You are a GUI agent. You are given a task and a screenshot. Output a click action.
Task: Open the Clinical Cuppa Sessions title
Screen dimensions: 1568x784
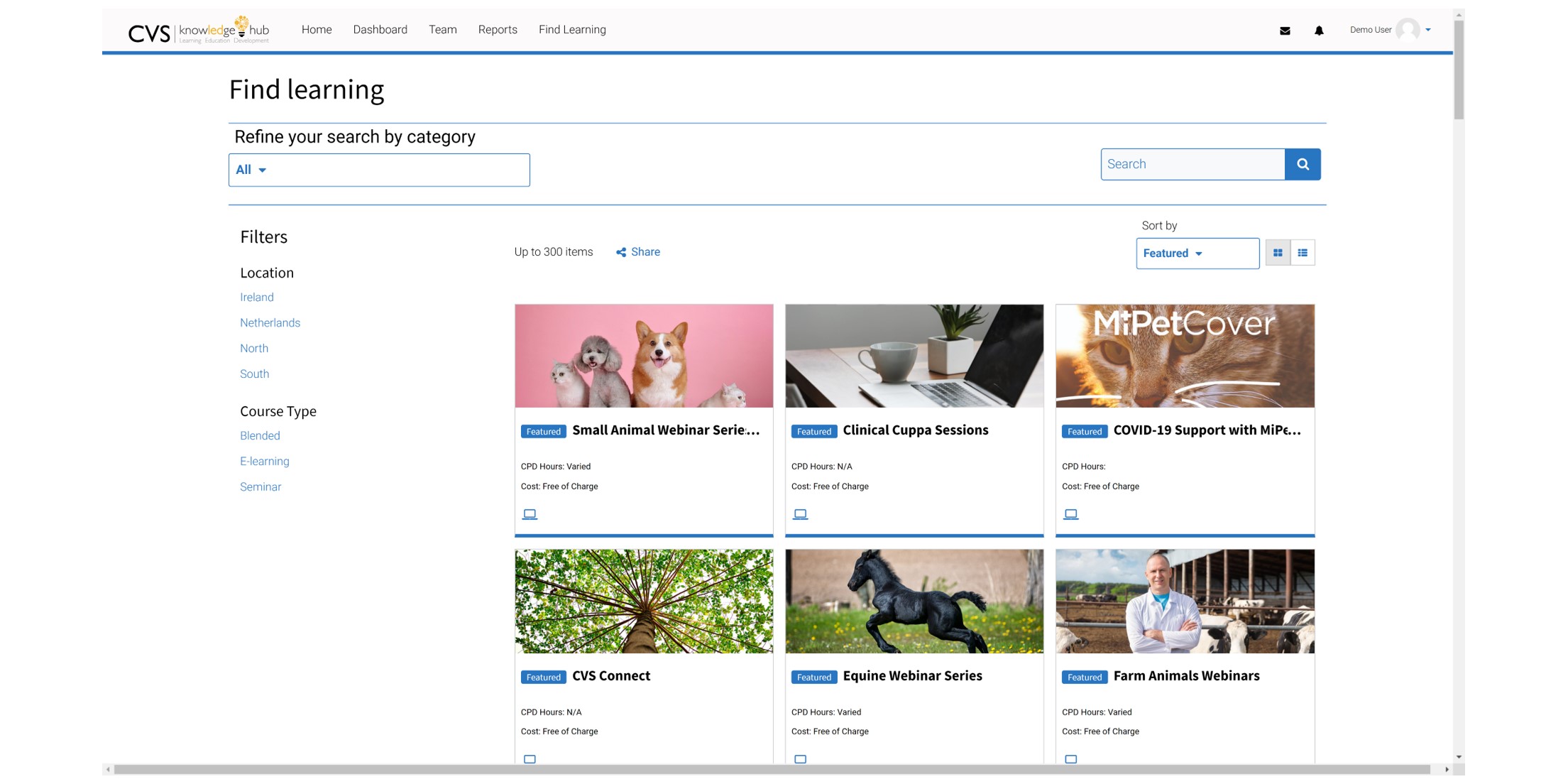915,430
